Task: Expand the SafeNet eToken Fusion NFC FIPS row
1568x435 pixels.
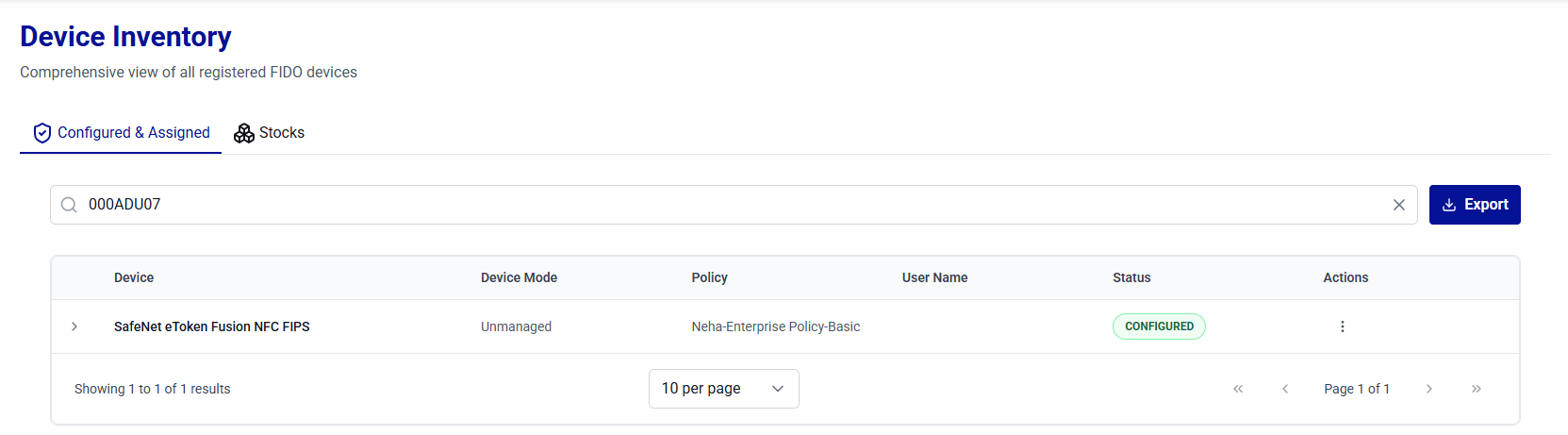Action: pyautogui.click(x=74, y=326)
